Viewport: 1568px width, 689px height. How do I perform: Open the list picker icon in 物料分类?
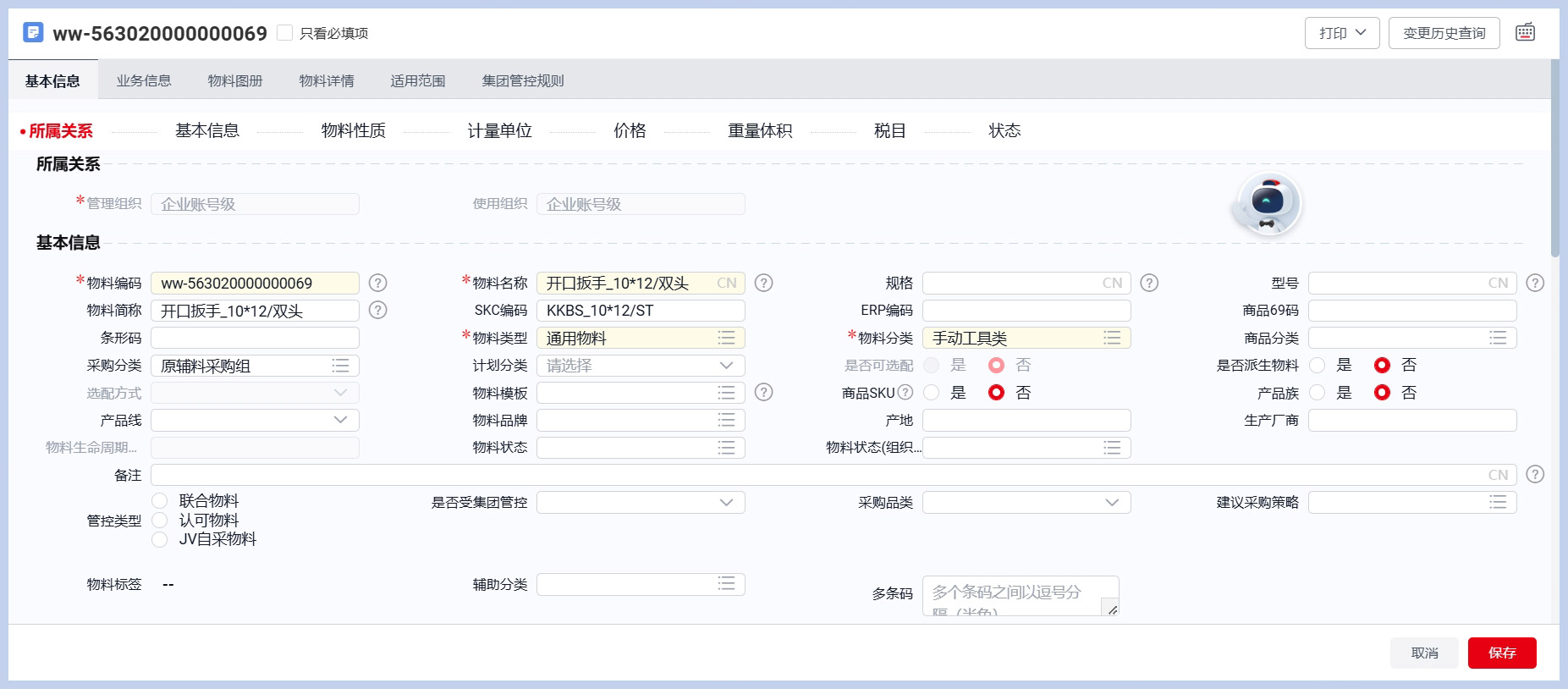click(1112, 339)
